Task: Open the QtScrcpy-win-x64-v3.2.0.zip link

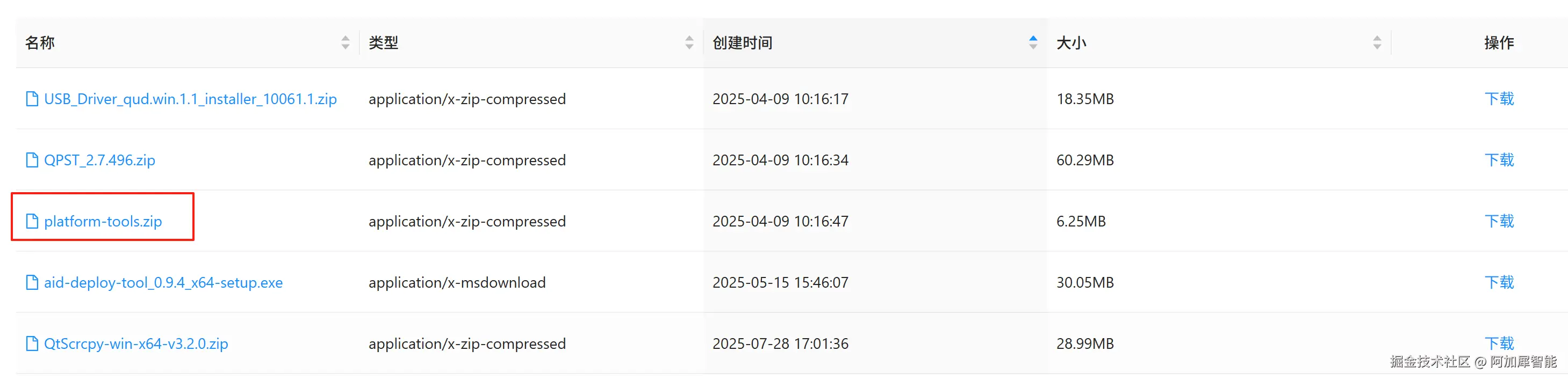Action: [136, 344]
